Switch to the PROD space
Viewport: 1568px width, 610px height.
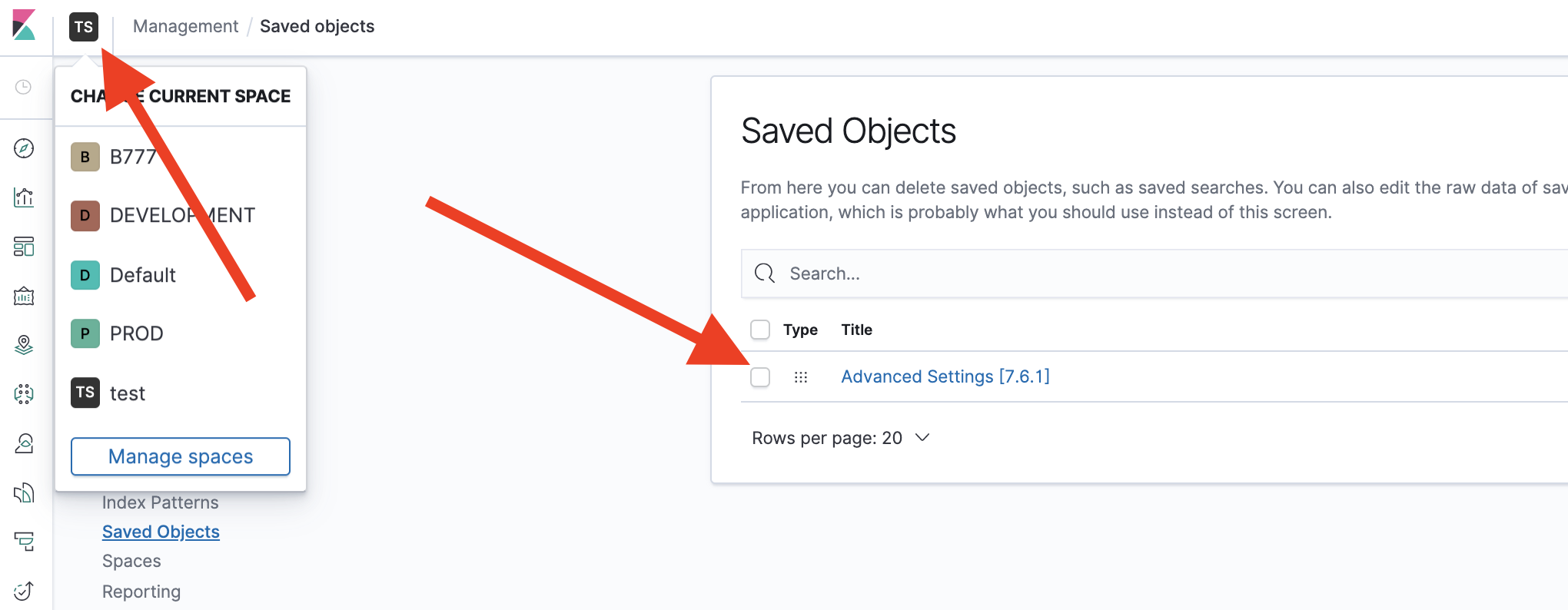tap(136, 333)
